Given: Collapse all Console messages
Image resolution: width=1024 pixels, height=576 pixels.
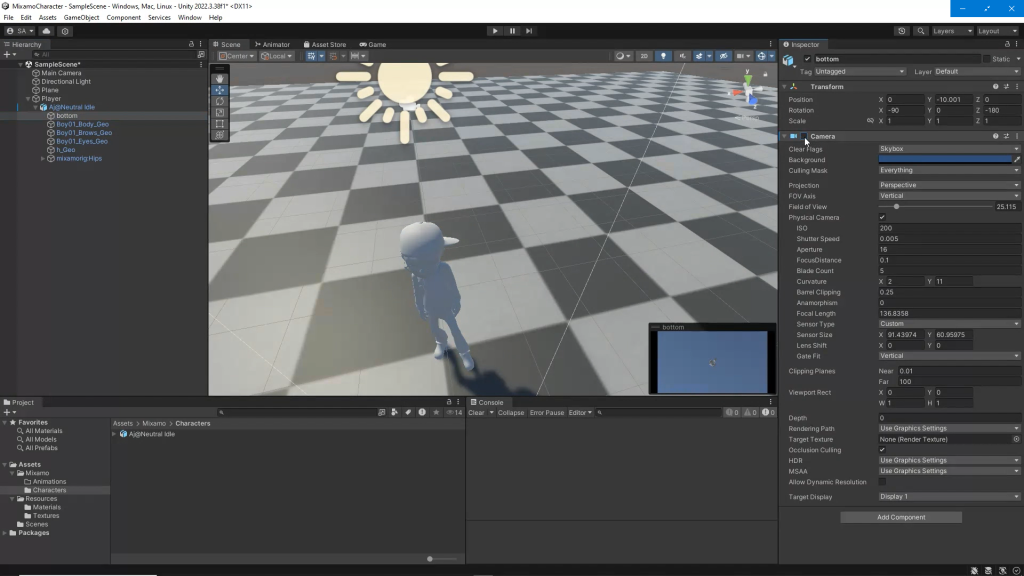Looking at the screenshot, I should coord(513,411).
